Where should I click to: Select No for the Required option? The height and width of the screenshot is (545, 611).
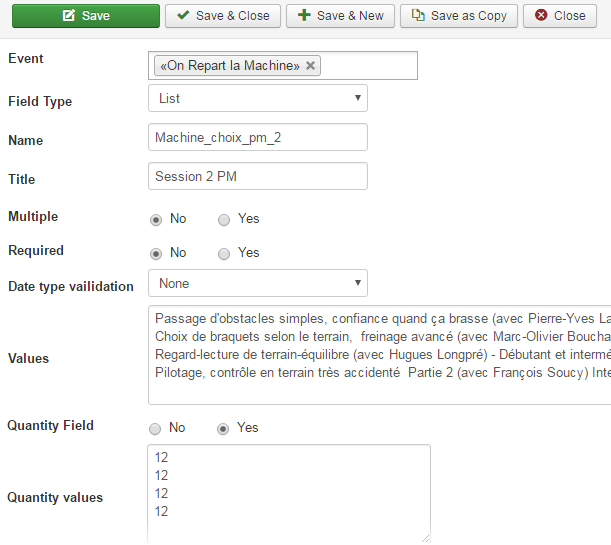point(155,253)
